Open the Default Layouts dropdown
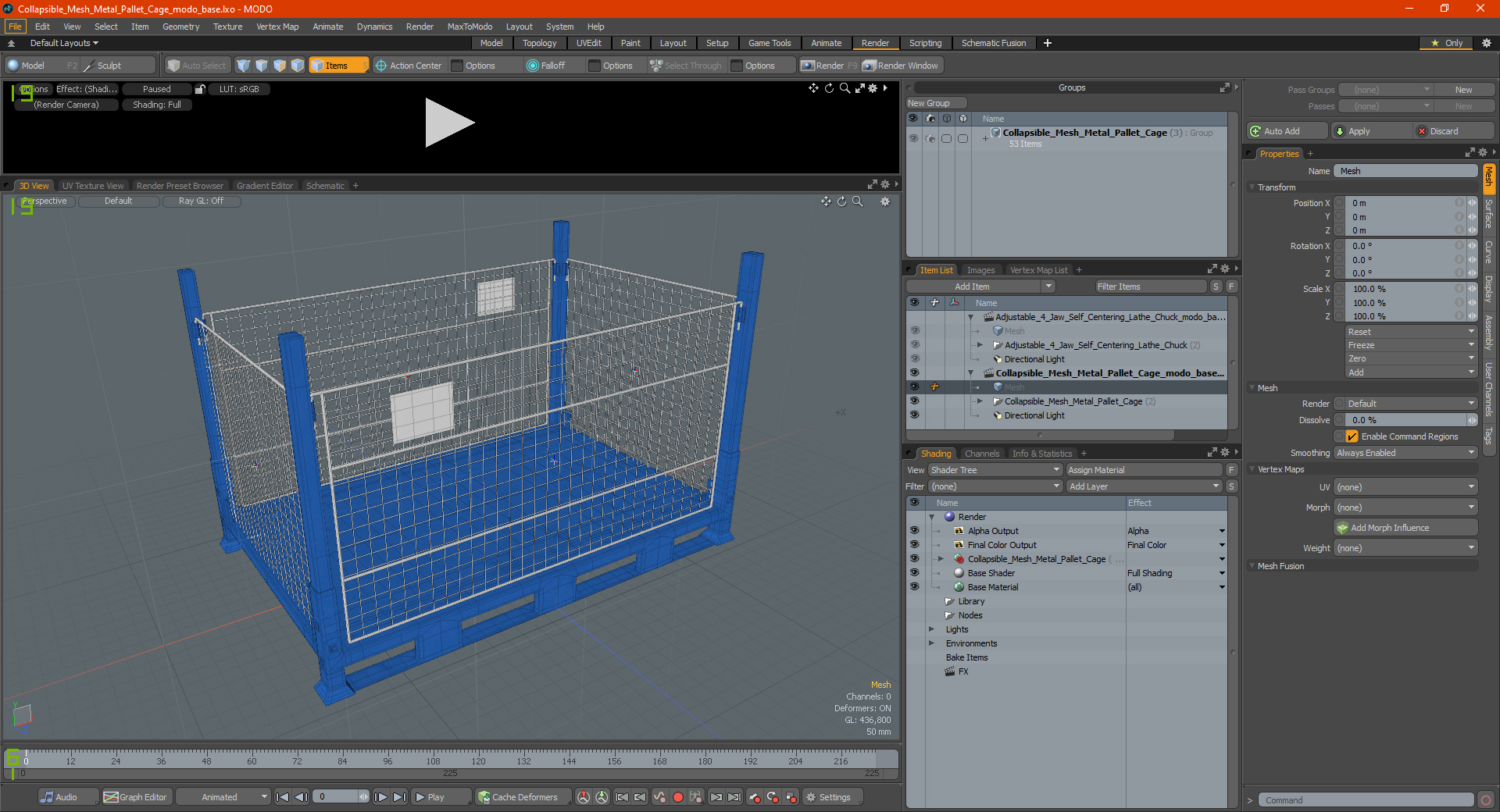Screen dimensions: 1500x812 [x=64, y=43]
